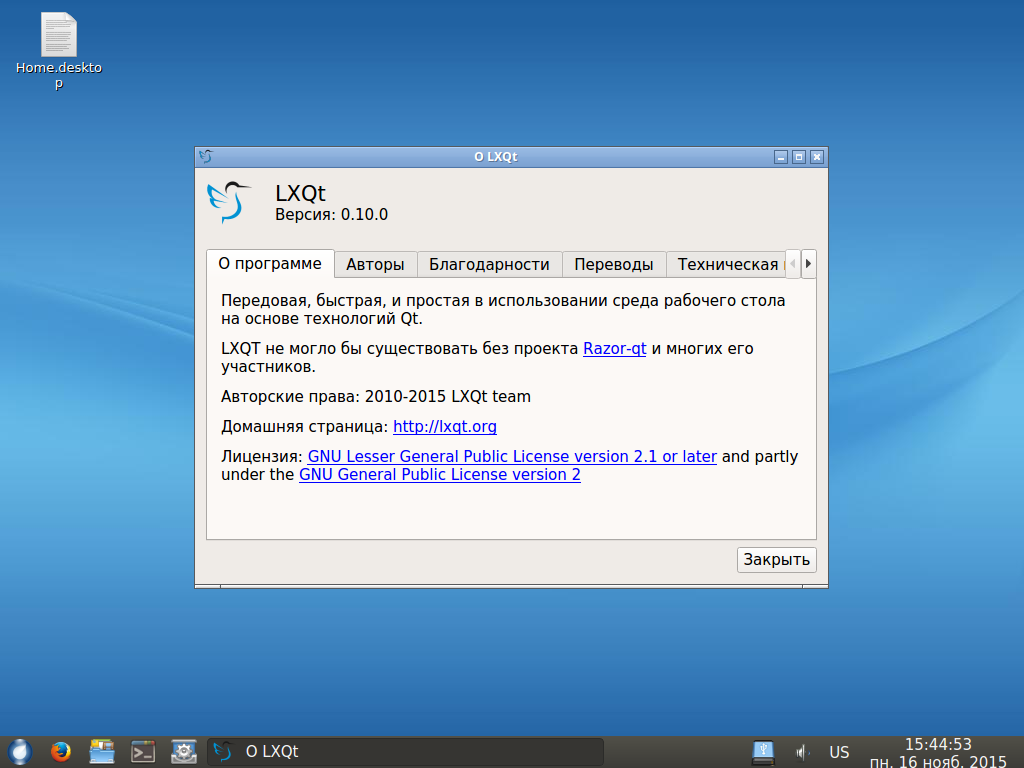
Task: Maximize the О LXQt window
Action: (799, 157)
